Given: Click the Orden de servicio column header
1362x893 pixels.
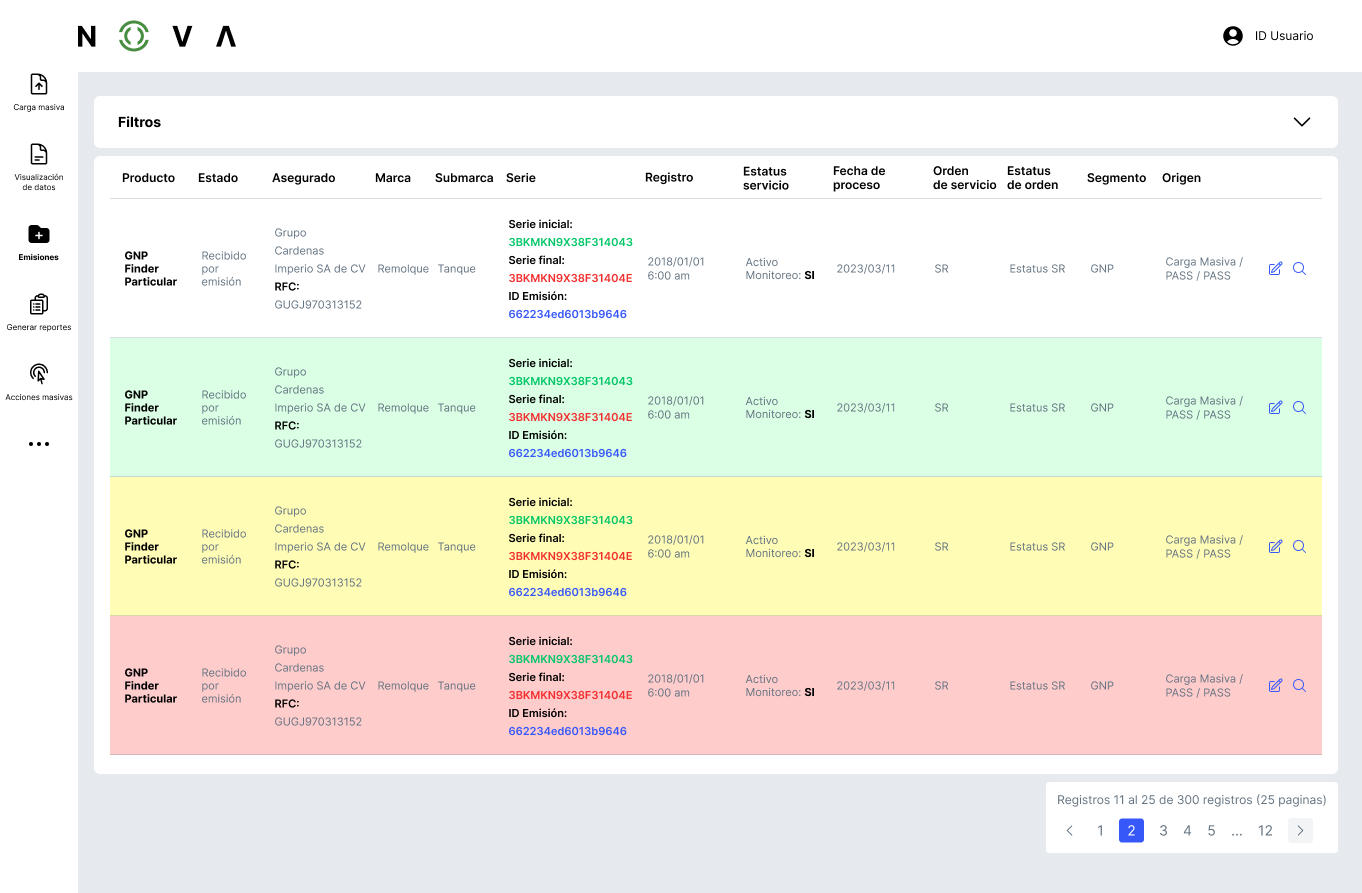Looking at the screenshot, I should pyautogui.click(x=965, y=178).
